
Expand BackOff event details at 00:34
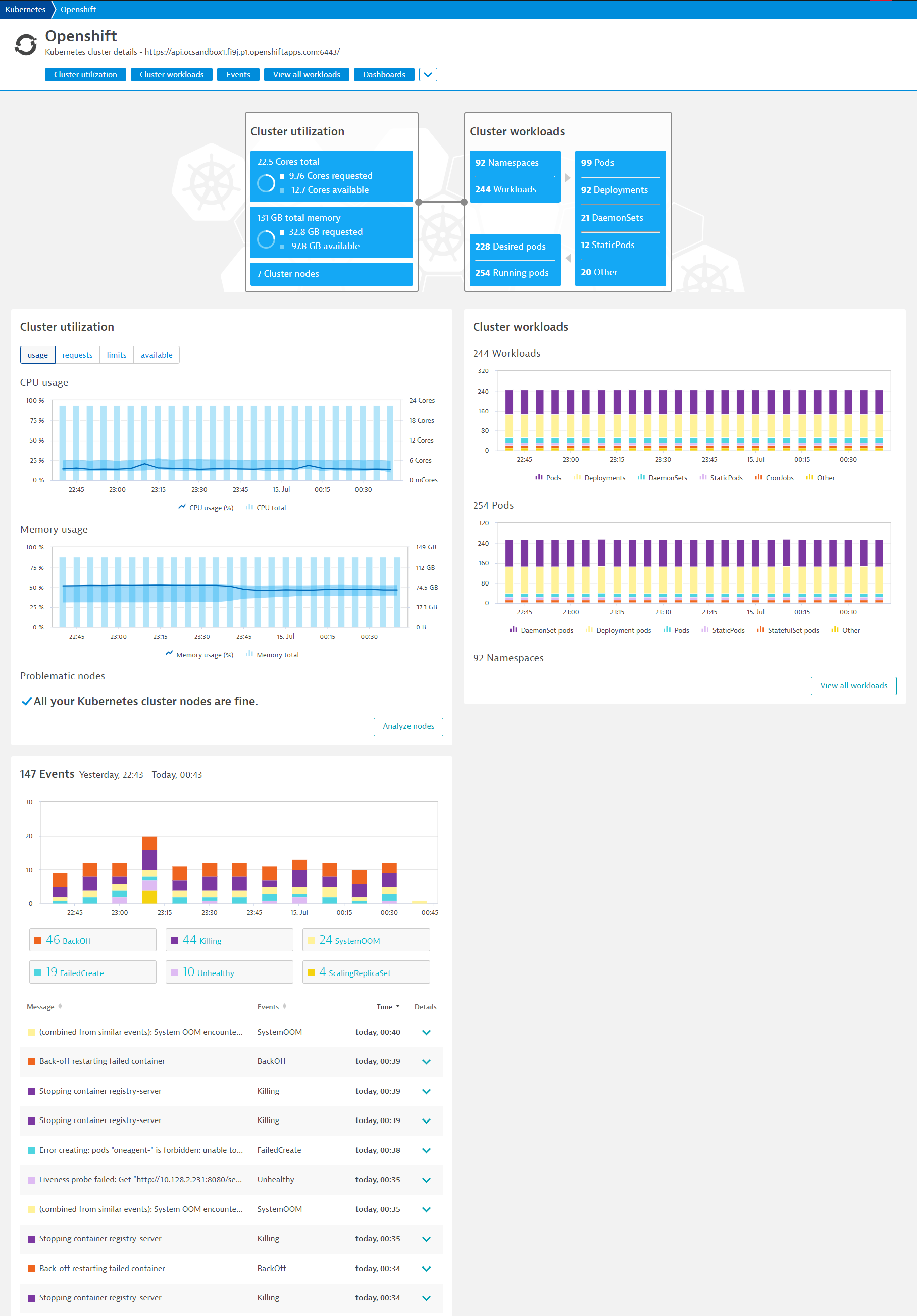point(426,1269)
